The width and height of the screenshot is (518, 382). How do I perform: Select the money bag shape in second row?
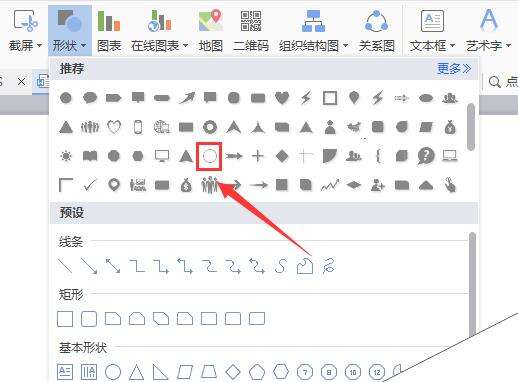coord(450,127)
